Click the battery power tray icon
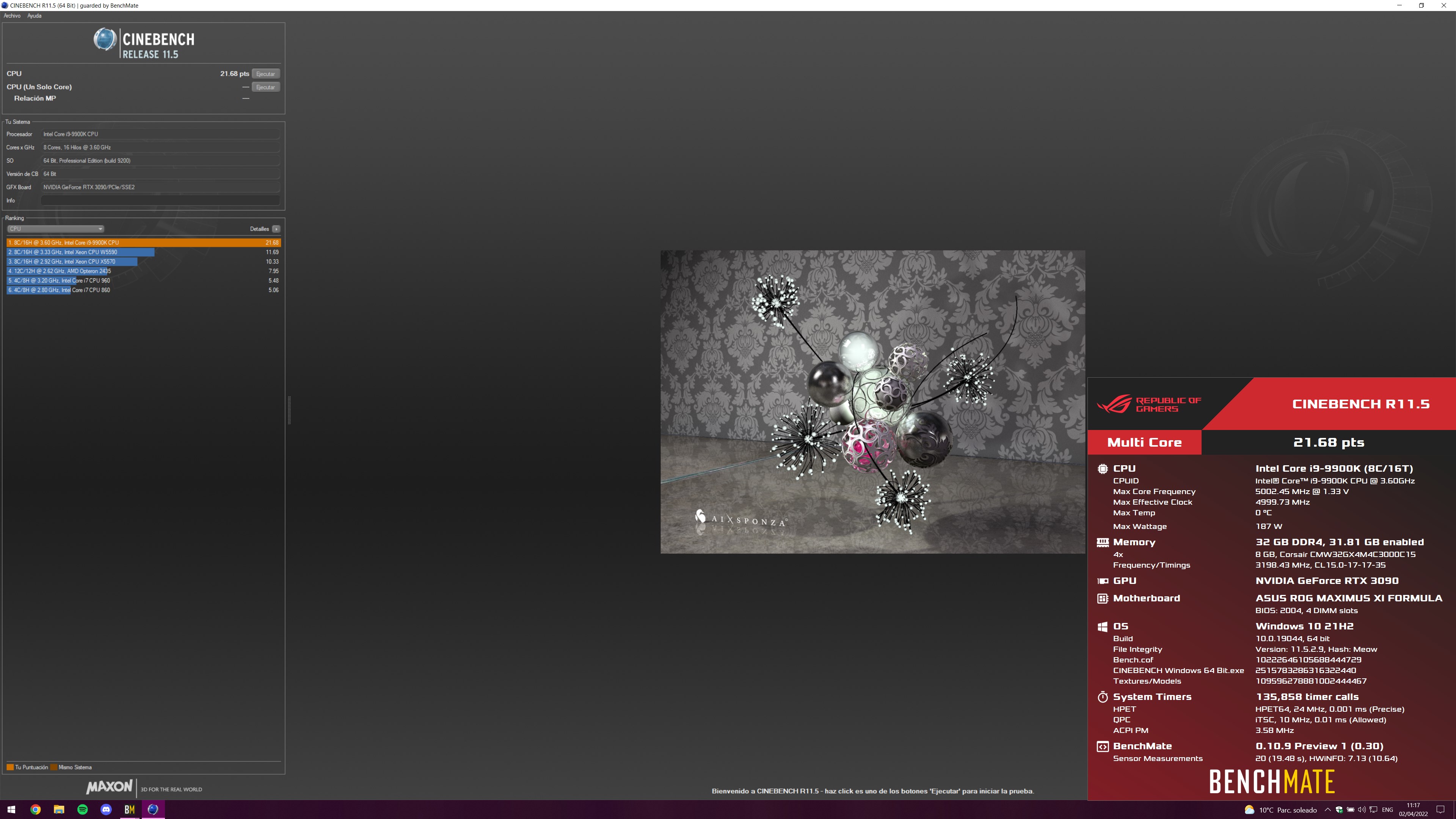The width and height of the screenshot is (1456, 819). tap(1350, 810)
